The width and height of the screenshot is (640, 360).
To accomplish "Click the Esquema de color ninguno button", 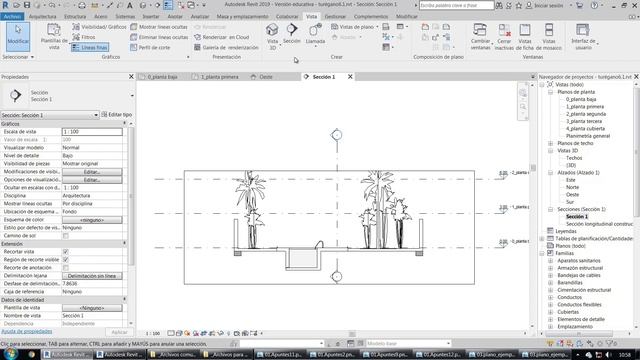I will click(x=92, y=220).
